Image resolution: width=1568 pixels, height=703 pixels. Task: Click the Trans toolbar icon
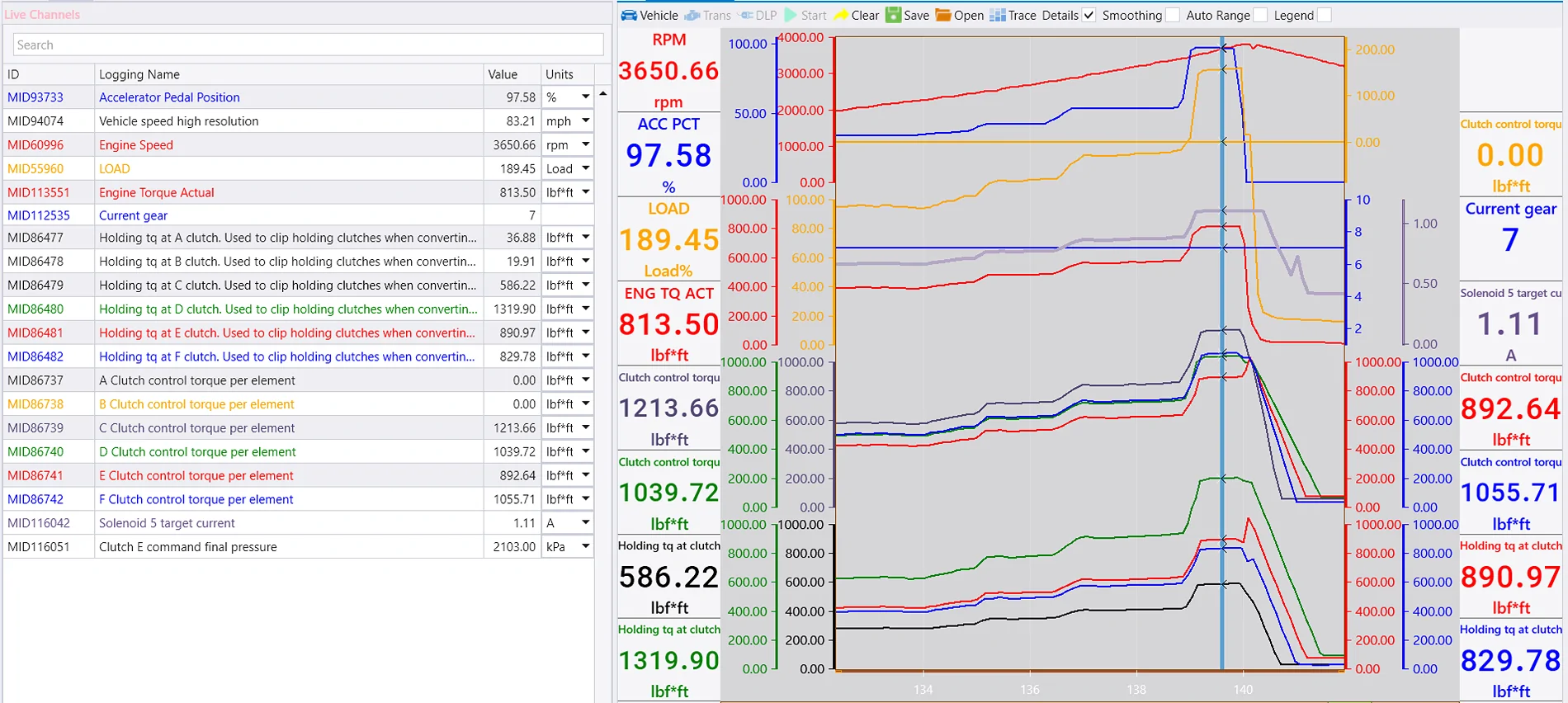[692, 15]
